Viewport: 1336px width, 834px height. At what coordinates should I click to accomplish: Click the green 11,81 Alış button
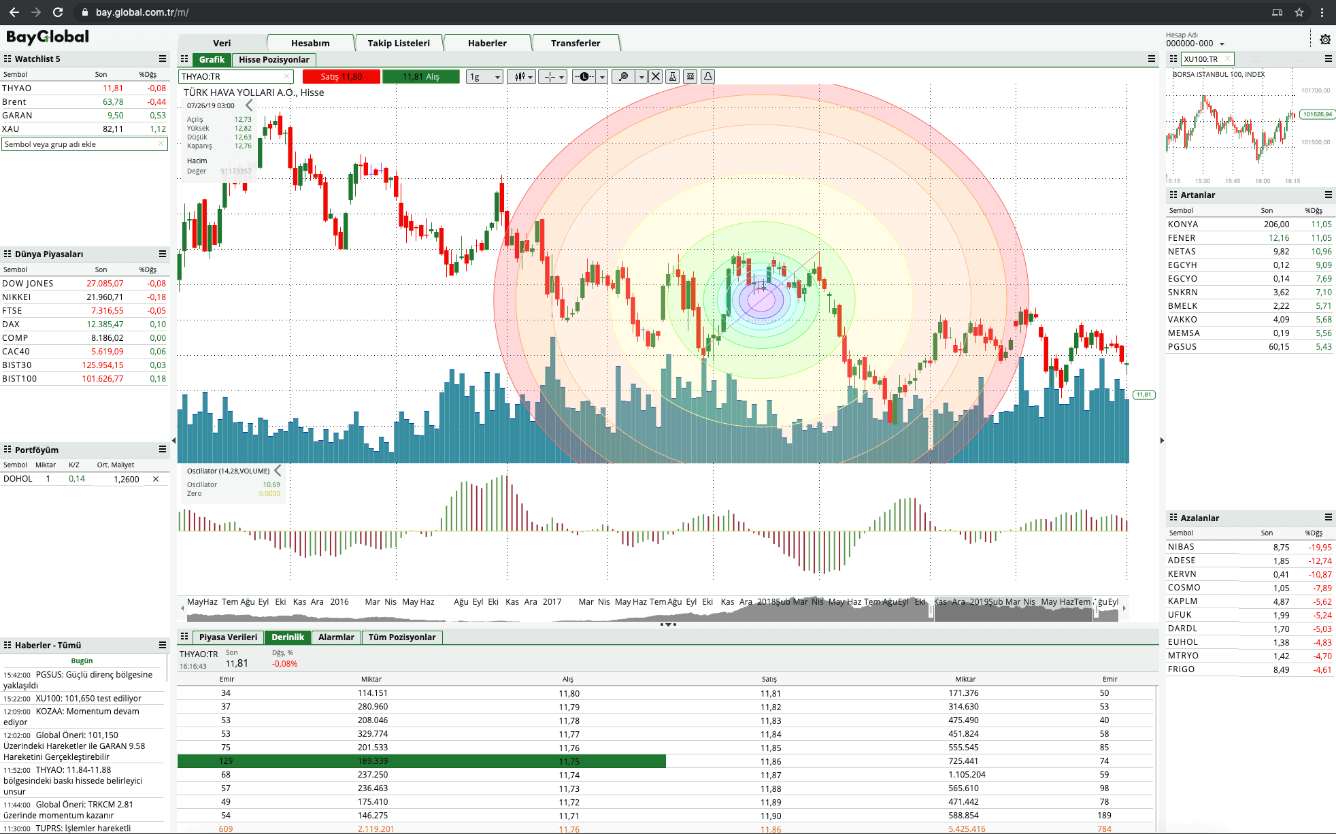421,76
